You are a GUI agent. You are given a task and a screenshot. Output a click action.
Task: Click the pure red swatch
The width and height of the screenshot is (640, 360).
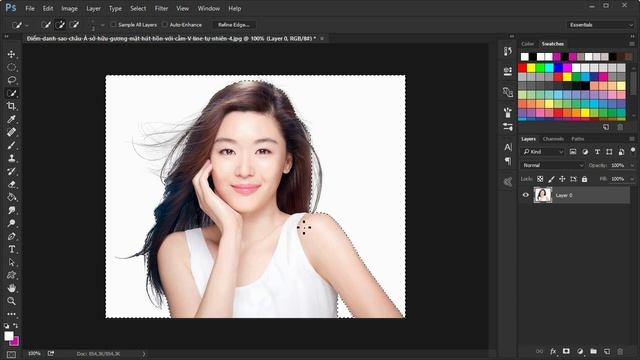pyautogui.click(x=522, y=68)
